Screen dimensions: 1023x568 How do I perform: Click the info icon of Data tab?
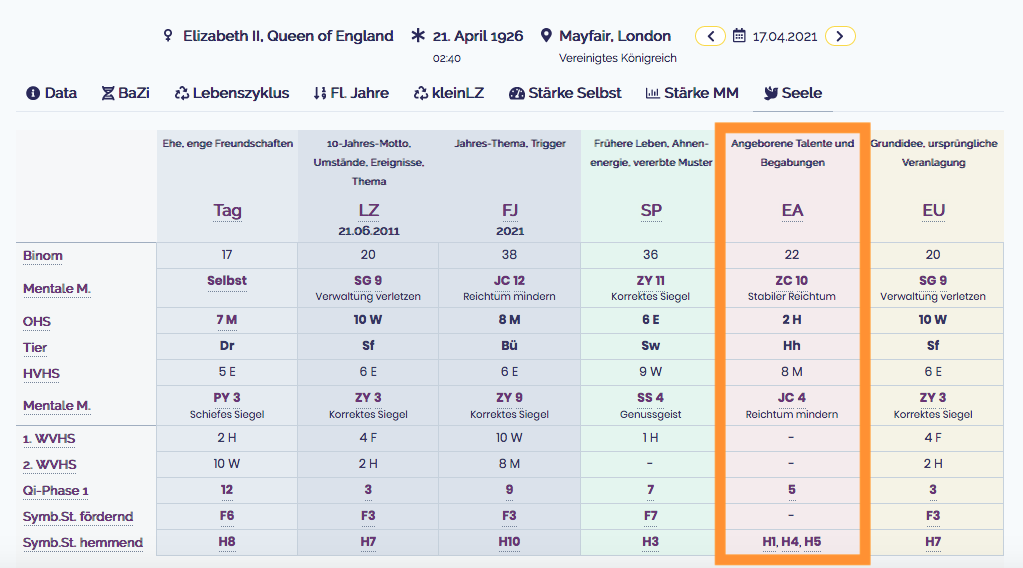point(33,93)
